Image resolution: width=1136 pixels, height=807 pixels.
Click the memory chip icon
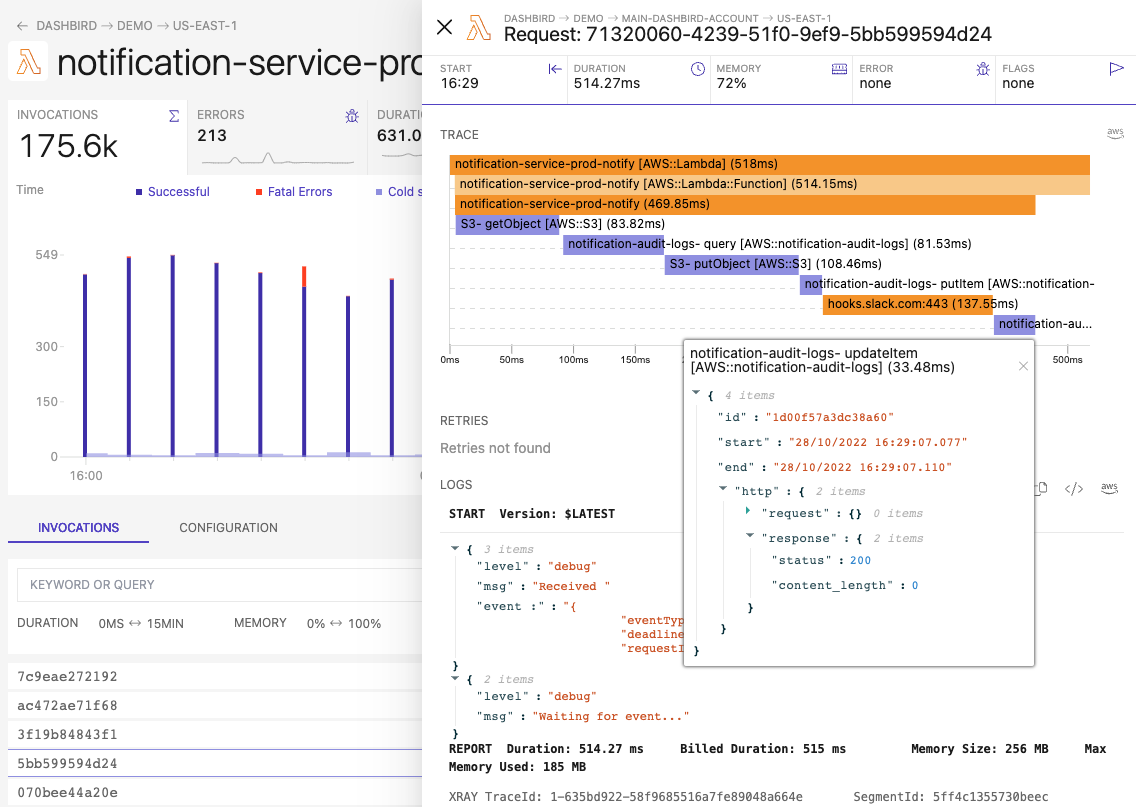coord(840,69)
